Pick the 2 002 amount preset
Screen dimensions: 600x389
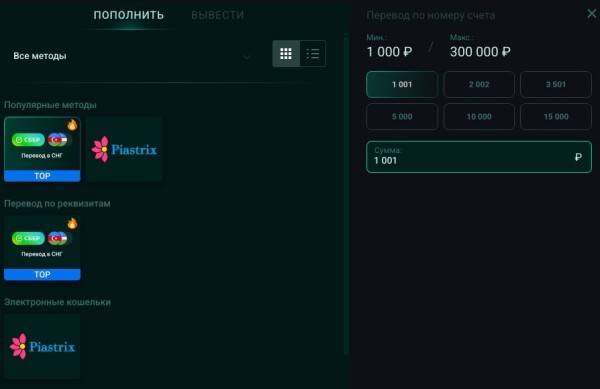coord(479,84)
